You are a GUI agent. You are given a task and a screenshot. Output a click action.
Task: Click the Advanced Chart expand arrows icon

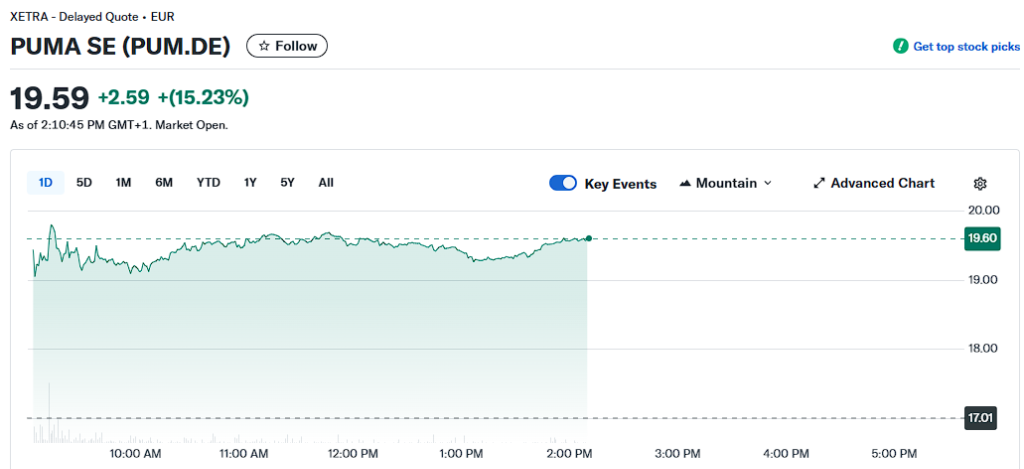(819, 183)
